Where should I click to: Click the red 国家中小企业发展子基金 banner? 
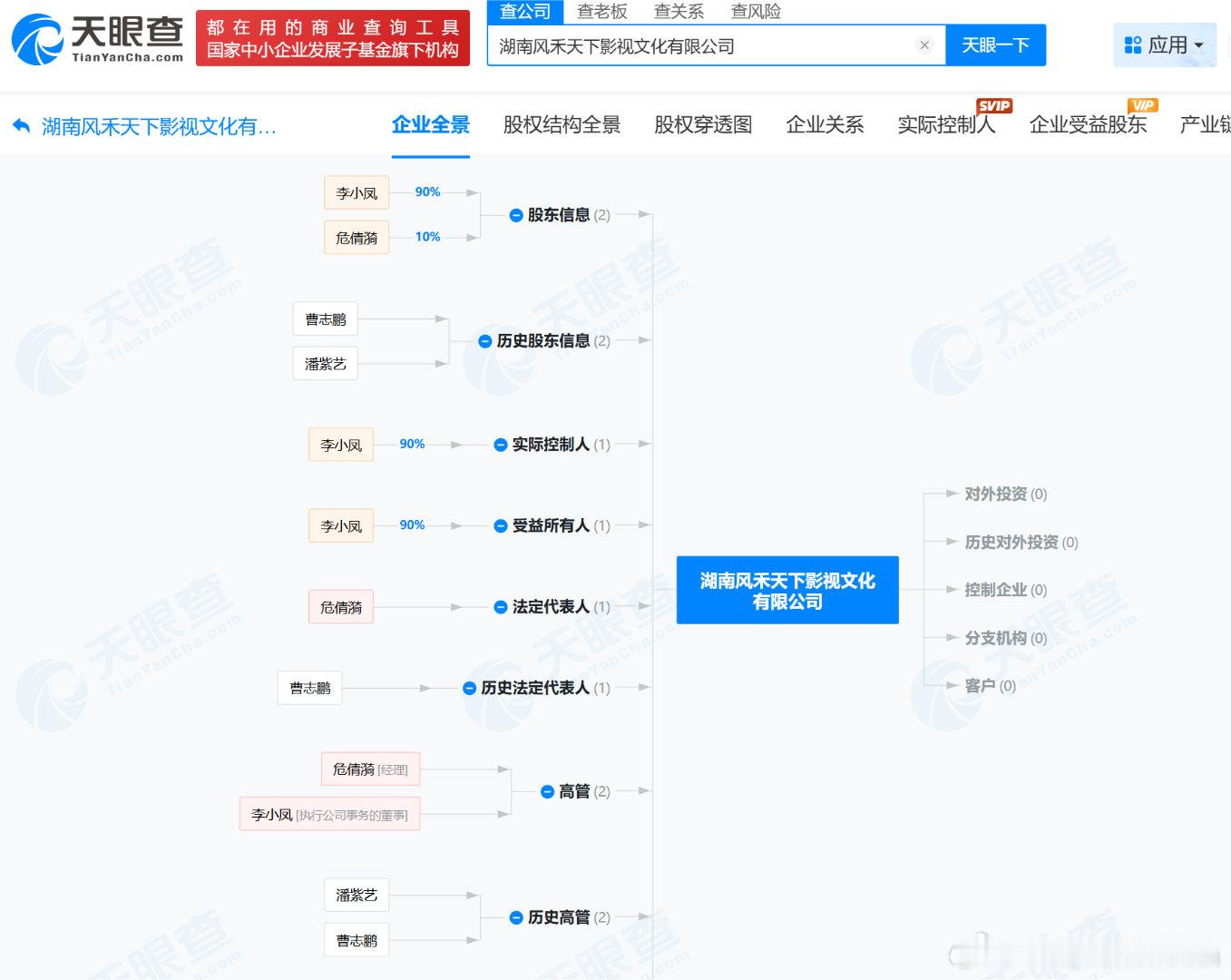click(x=333, y=39)
